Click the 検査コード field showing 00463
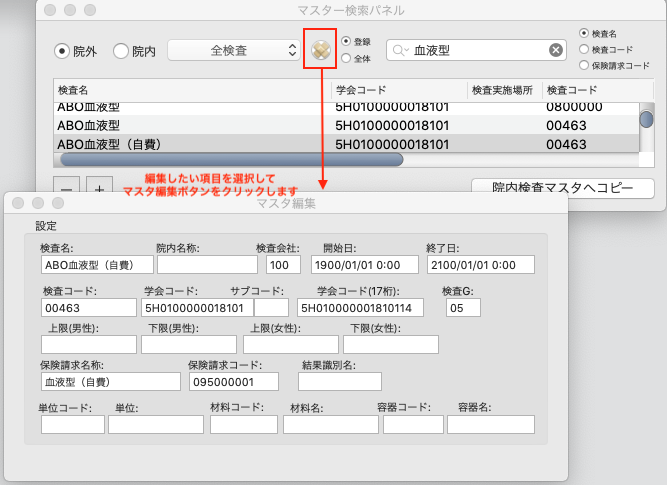Screen dimensions: 667x485 point(88,308)
